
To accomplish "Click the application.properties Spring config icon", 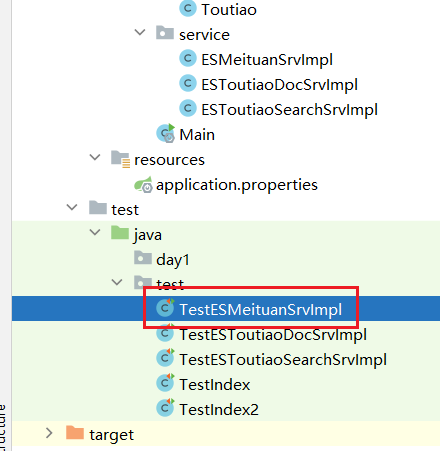I will click(143, 184).
